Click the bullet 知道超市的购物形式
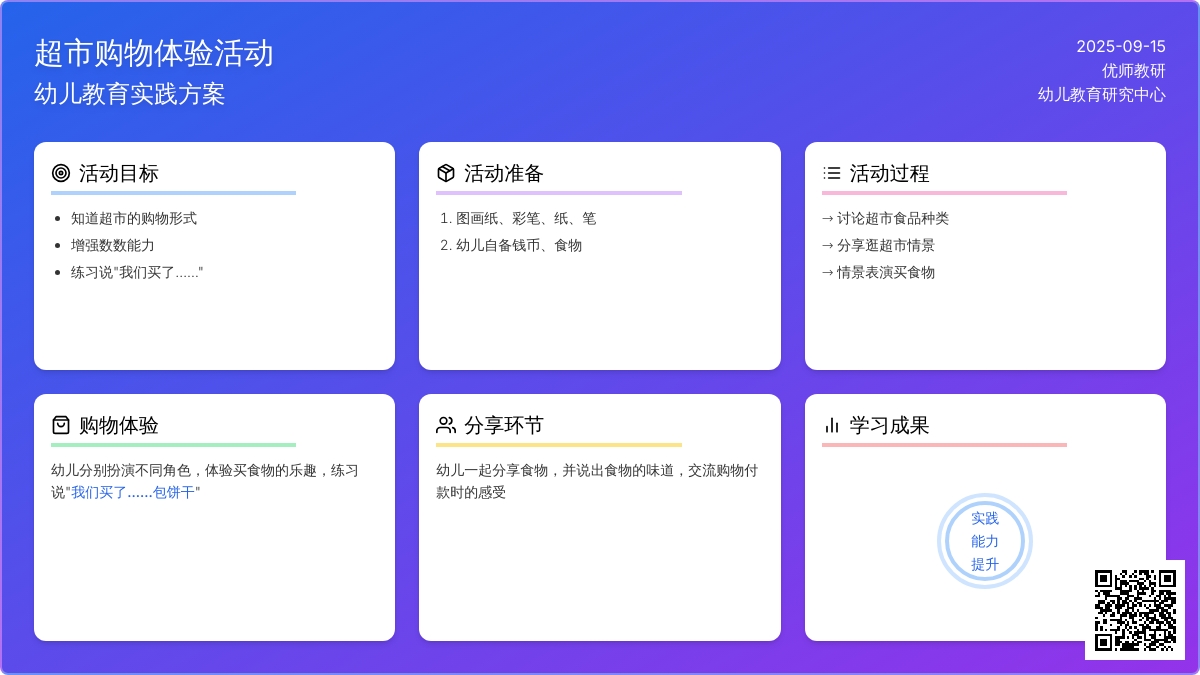This screenshot has height=675, width=1200. [x=134, y=218]
